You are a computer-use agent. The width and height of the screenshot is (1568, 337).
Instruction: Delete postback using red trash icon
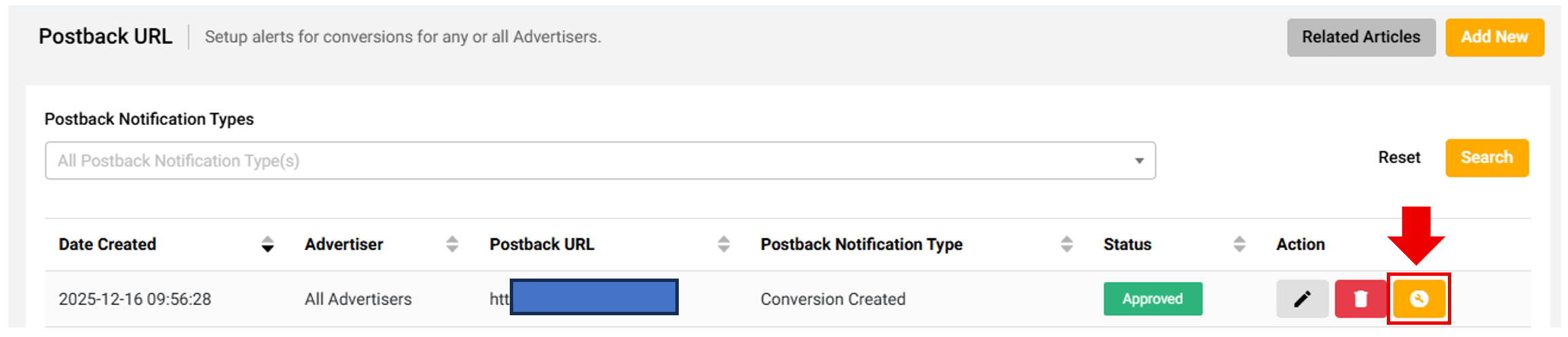pyautogui.click(x=1360, y=299)
